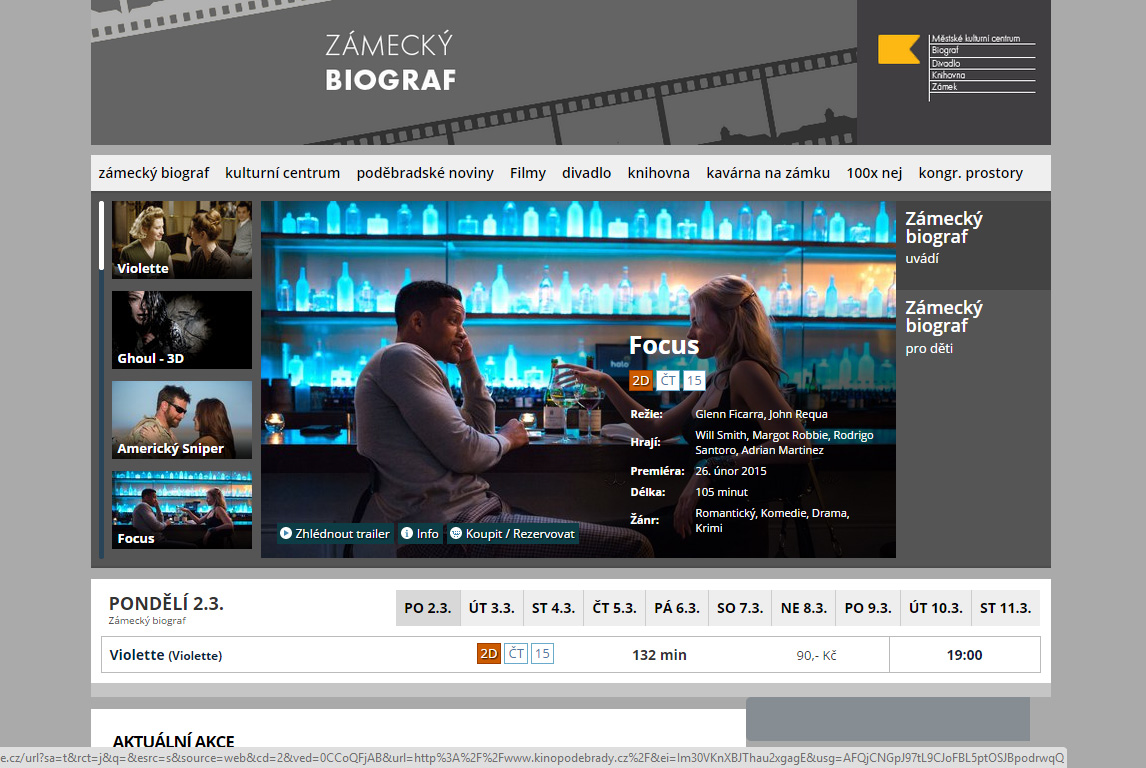Select the NE 8.3. date tab
This screenshot has width=1146, height=768.
click(x=803, y=608)
